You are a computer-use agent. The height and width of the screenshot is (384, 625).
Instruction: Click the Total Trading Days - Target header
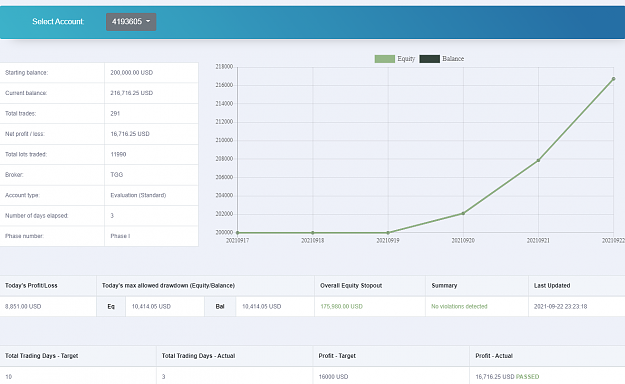(41, 356)
